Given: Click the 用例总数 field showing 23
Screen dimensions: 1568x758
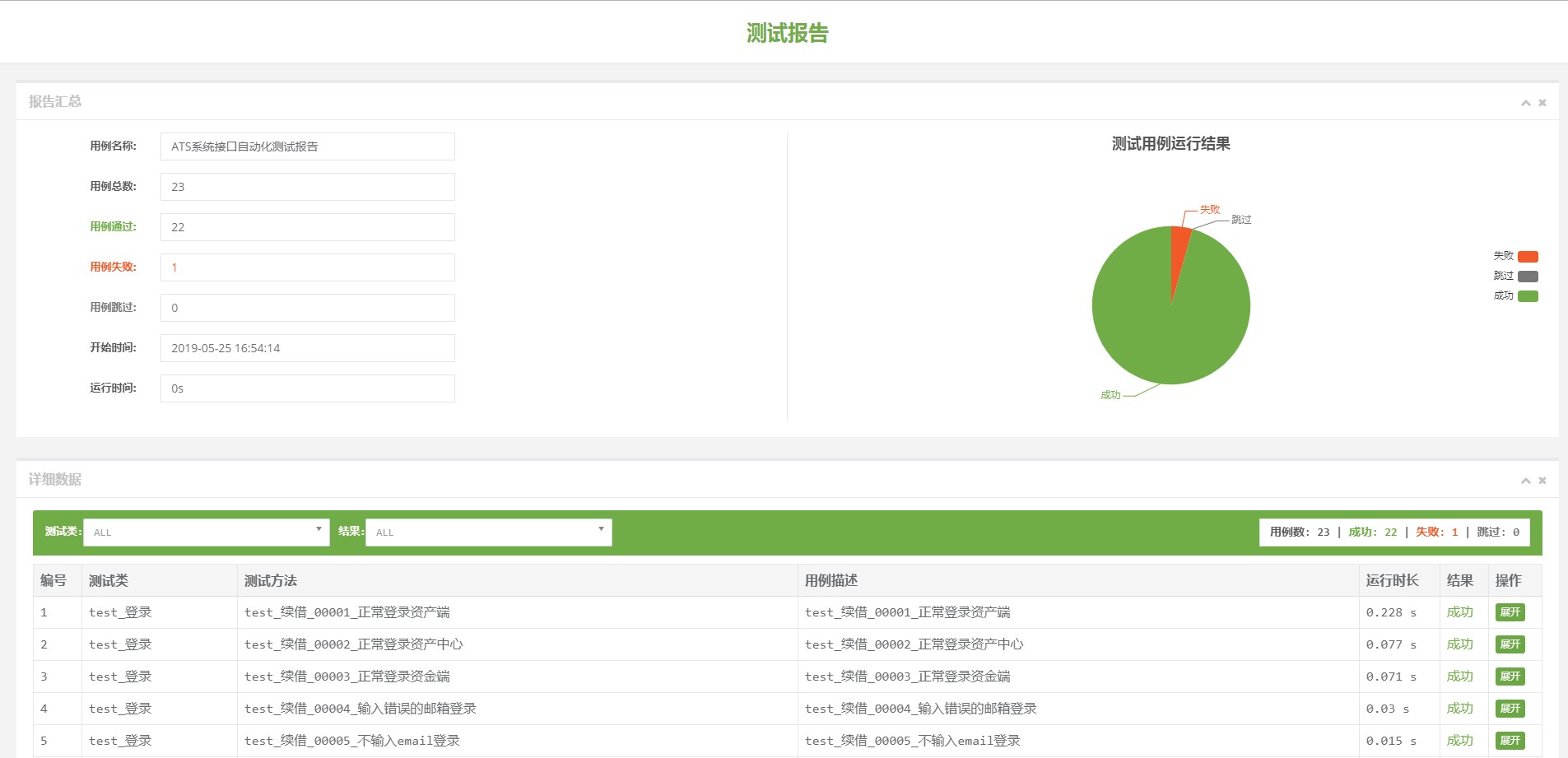Looking at the screenshot, I should [308, 187].
